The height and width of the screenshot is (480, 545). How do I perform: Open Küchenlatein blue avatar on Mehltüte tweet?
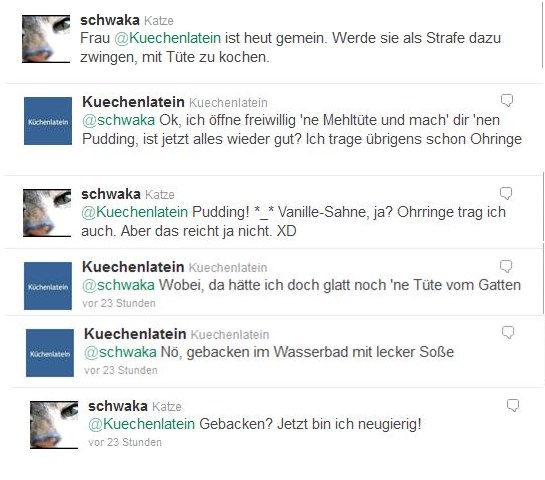point(48,121)
